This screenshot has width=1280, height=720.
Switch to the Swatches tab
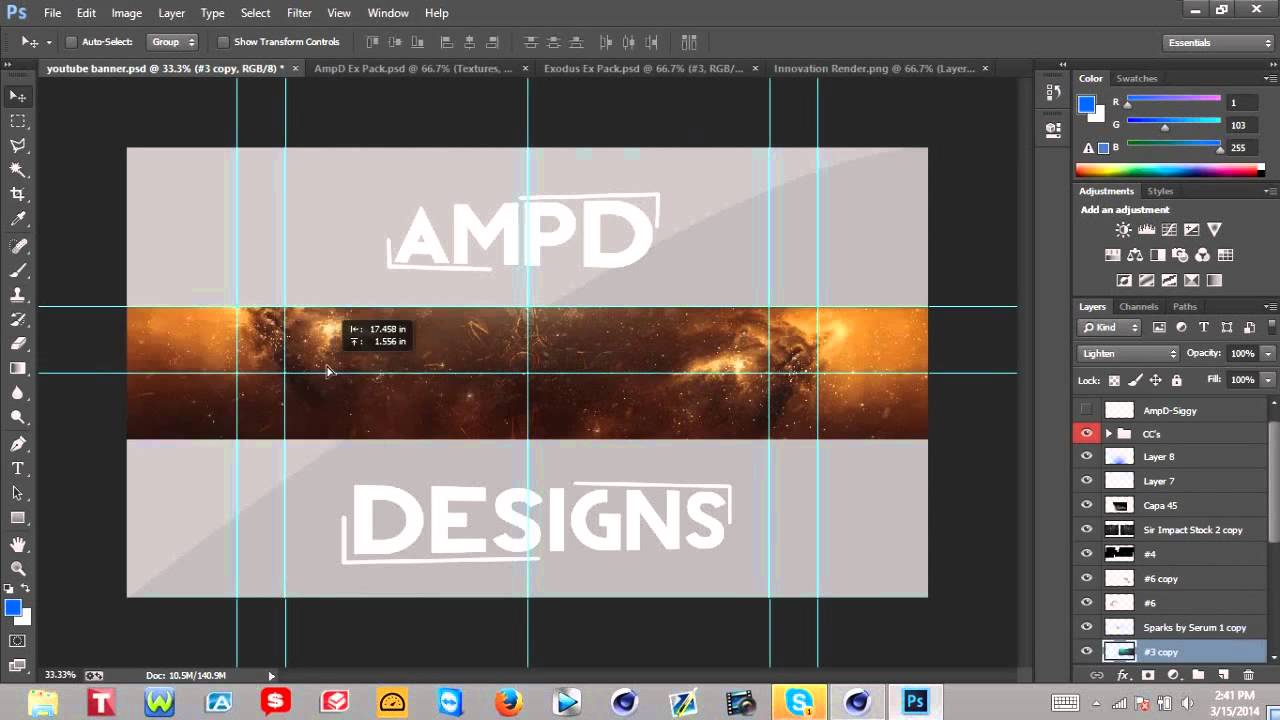coord(1136,78)
